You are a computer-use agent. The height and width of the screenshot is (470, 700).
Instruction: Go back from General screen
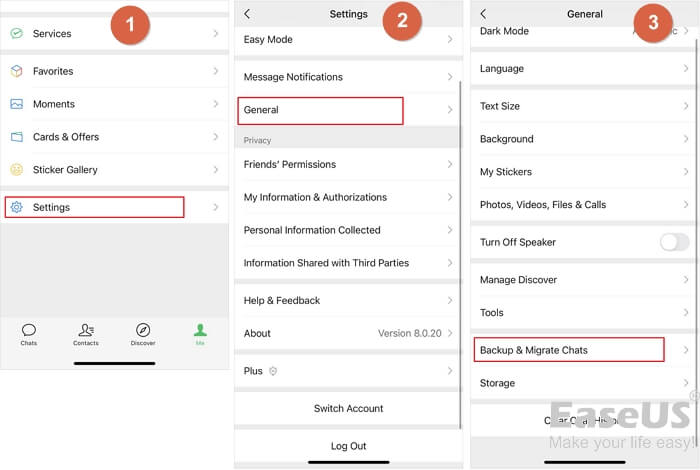(x=483, y=14)
